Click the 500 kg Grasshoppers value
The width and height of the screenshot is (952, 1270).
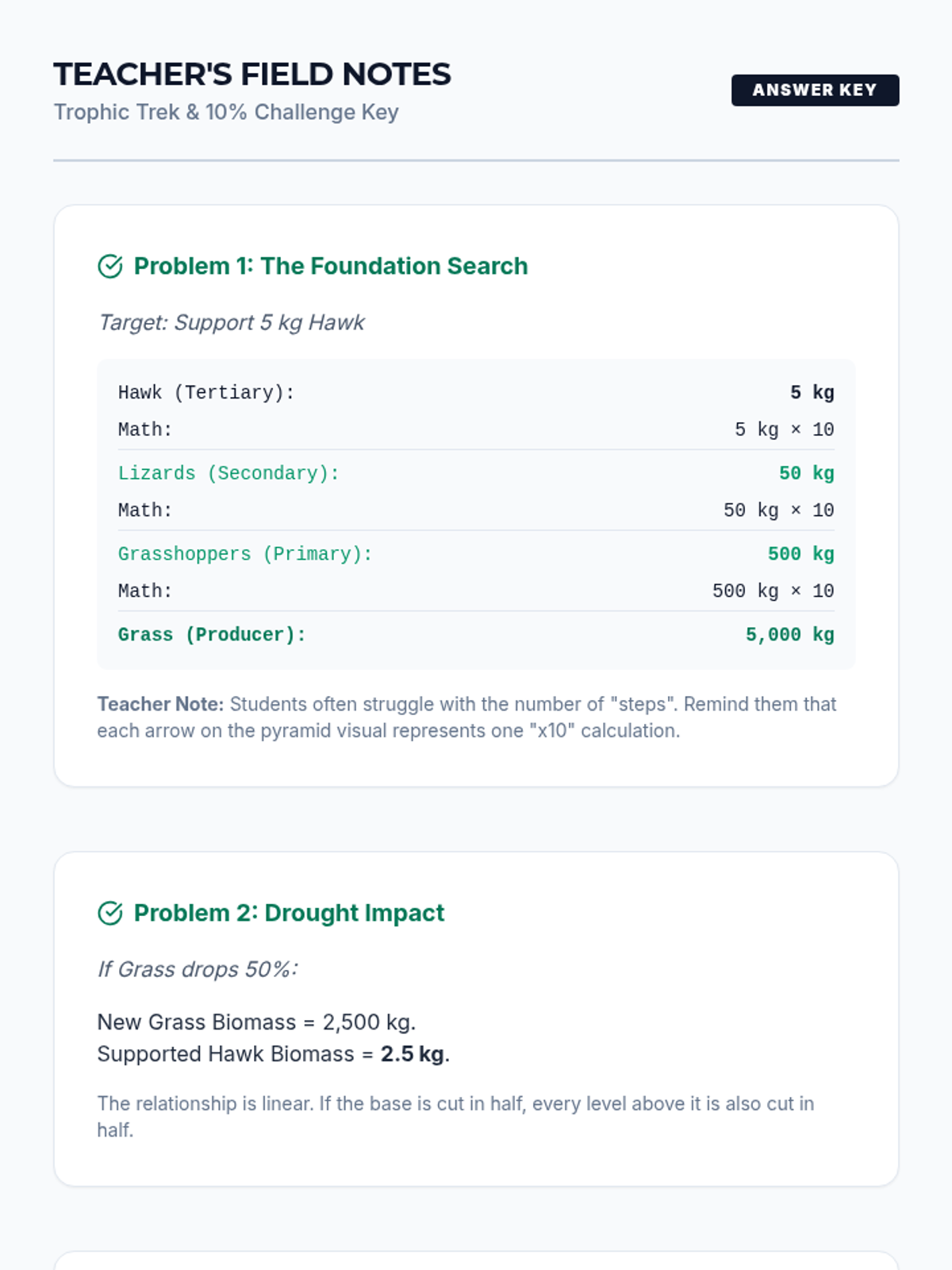(x=800, y=555)
